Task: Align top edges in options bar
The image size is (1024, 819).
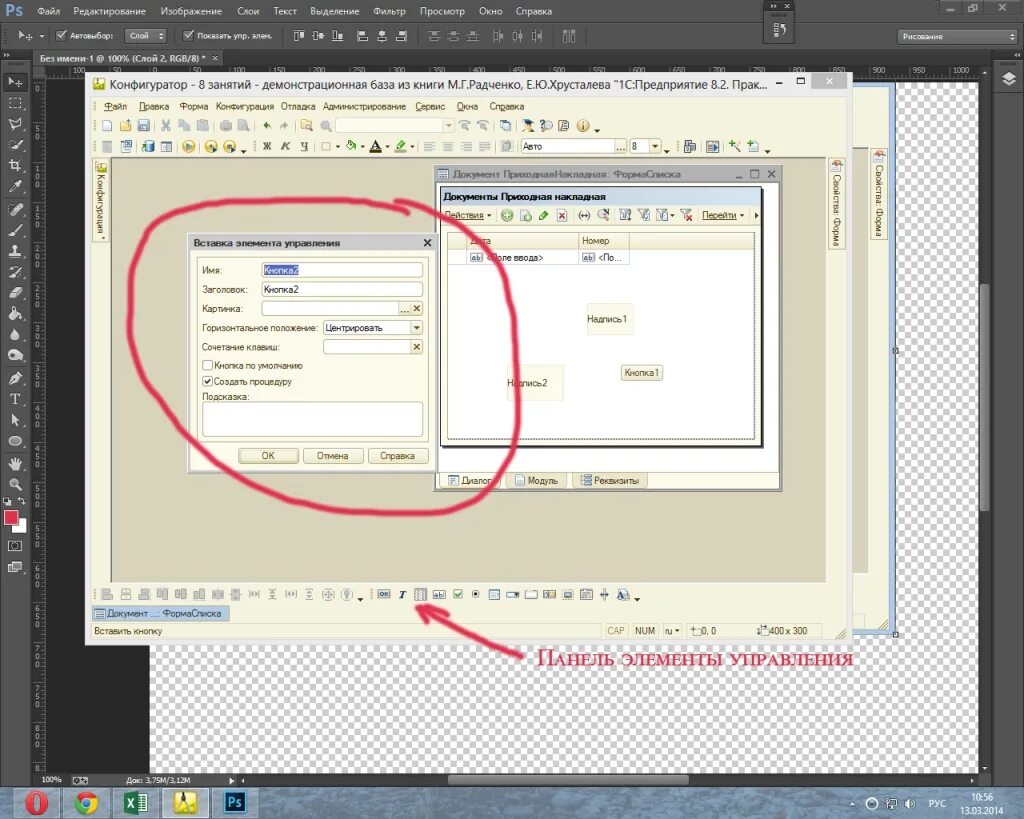Action: click(298, 36)
